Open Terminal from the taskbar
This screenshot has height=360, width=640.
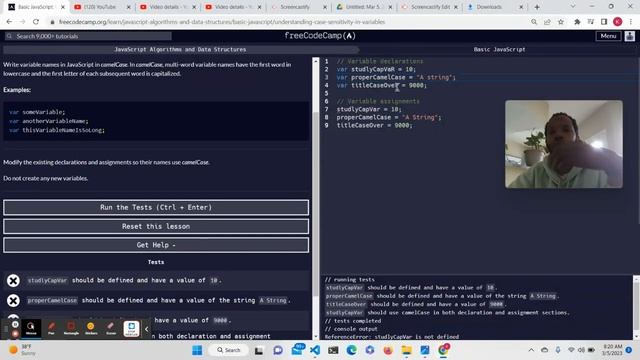tap(333, 350)
